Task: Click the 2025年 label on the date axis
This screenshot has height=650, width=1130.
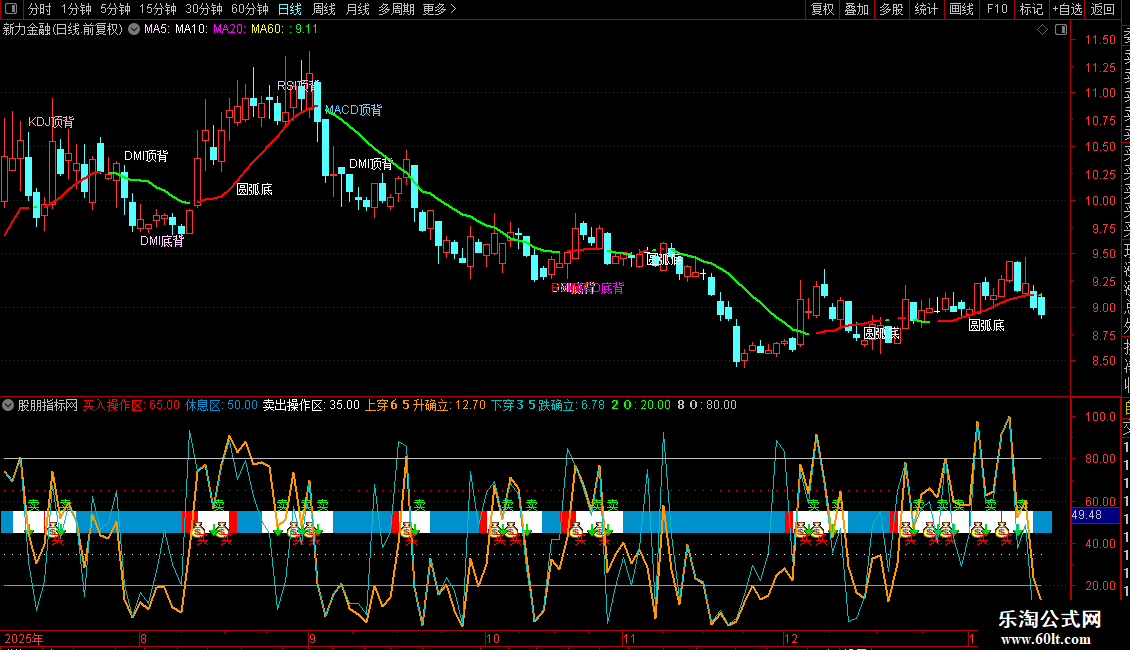Action: coord(24,638)
